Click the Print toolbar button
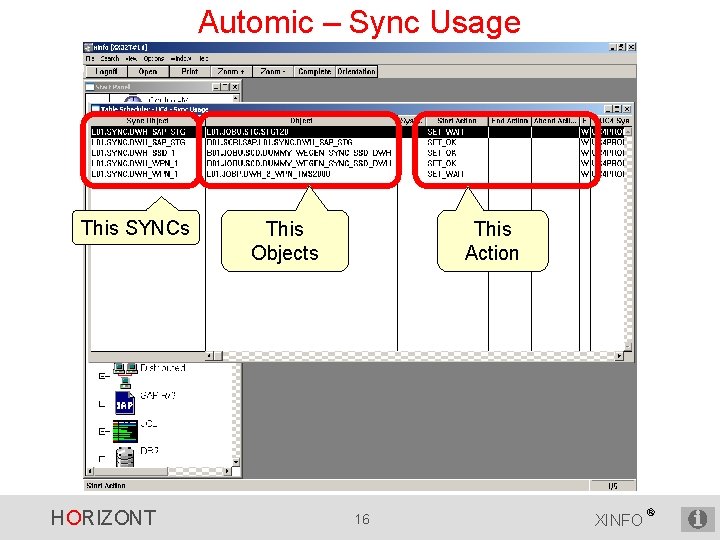The width and height of the screenshot is (720, 540). (189, 72)
